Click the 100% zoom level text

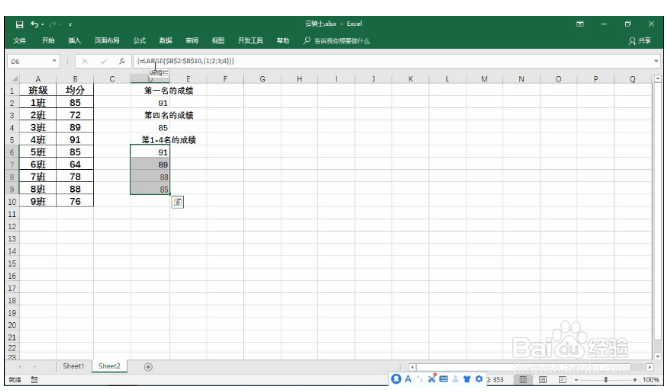click(x=651, y=380)
